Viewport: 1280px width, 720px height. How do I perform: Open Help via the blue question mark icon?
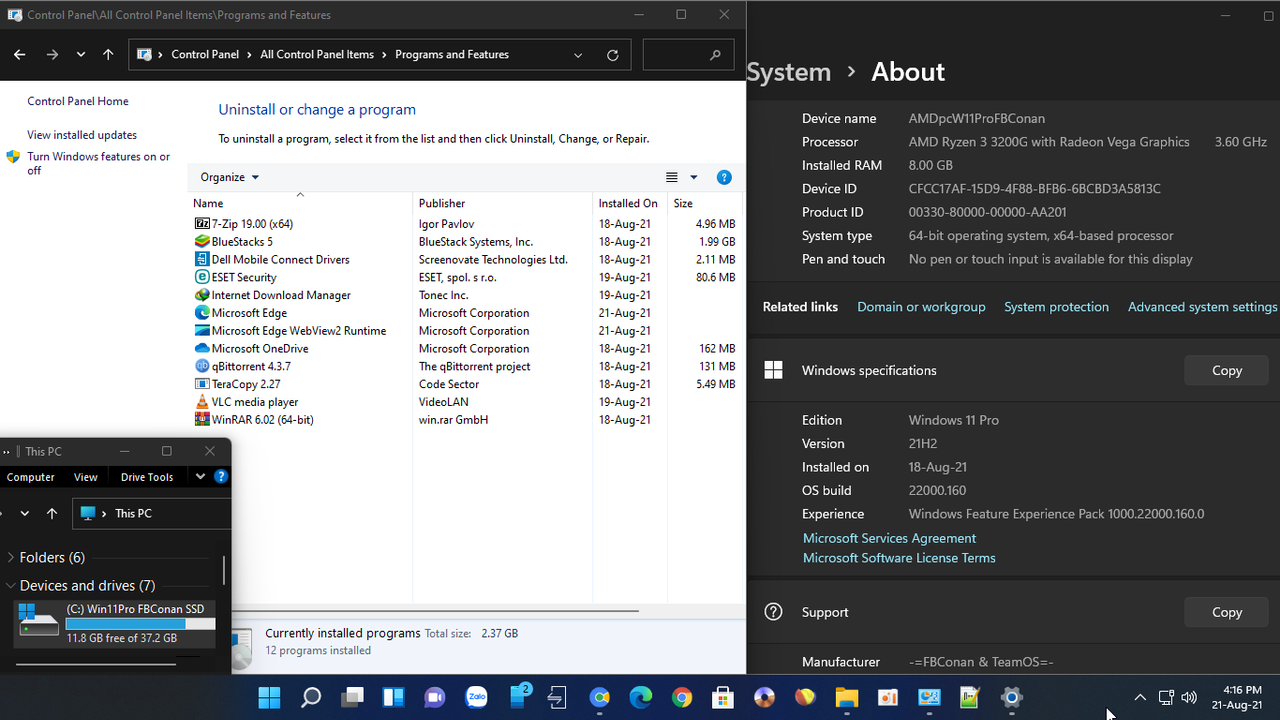coord(724,177)
